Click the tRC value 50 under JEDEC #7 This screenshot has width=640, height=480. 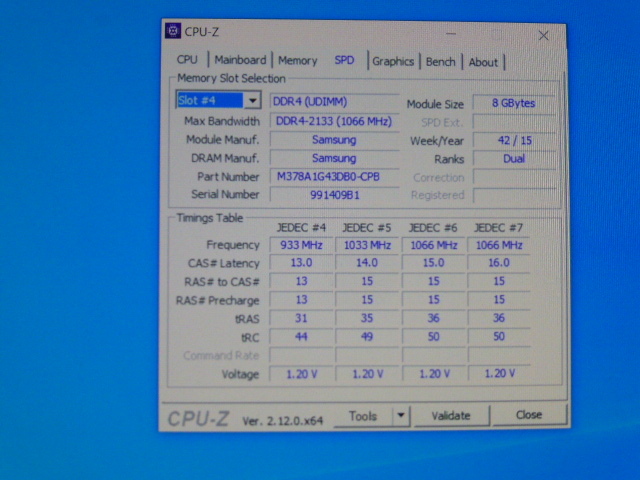499,337
